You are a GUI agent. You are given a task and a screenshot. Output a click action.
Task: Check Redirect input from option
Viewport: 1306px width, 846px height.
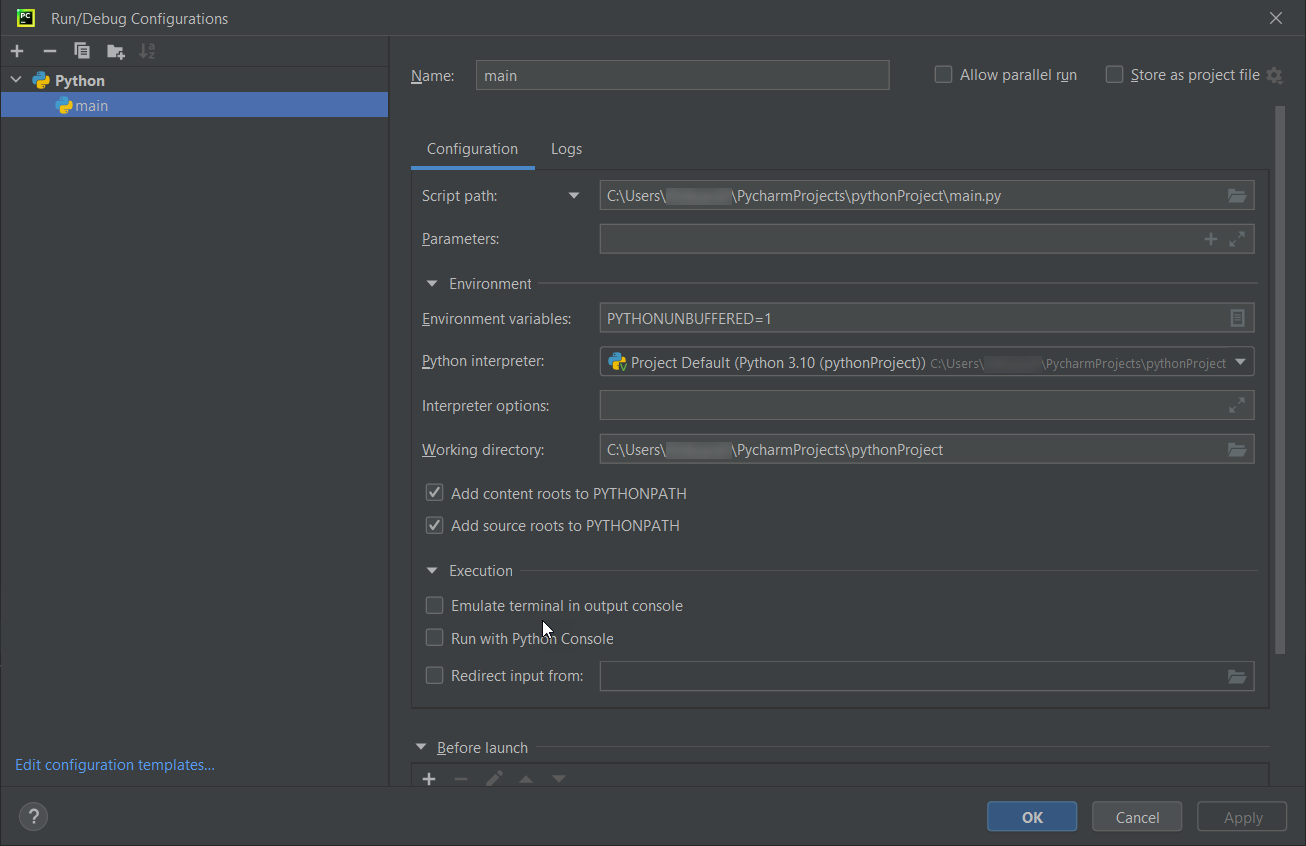[x=434, y=675]
